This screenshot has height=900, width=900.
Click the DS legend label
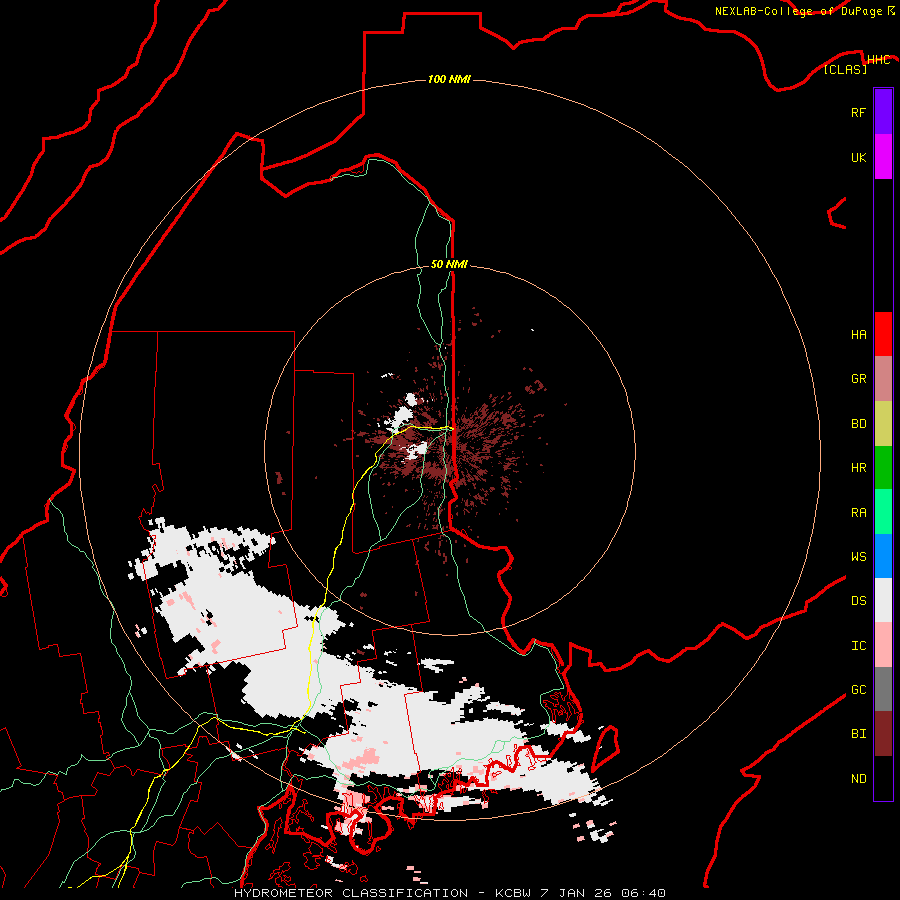click(858, 601)
